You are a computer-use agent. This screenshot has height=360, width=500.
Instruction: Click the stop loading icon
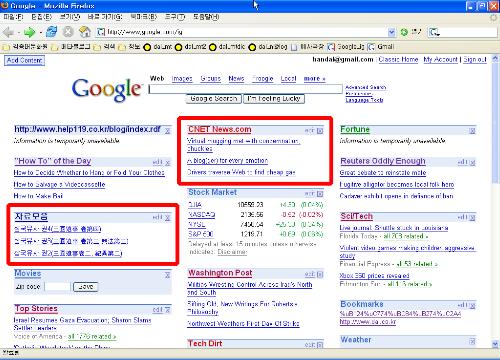pyautogui.click(x=68, y=32)
